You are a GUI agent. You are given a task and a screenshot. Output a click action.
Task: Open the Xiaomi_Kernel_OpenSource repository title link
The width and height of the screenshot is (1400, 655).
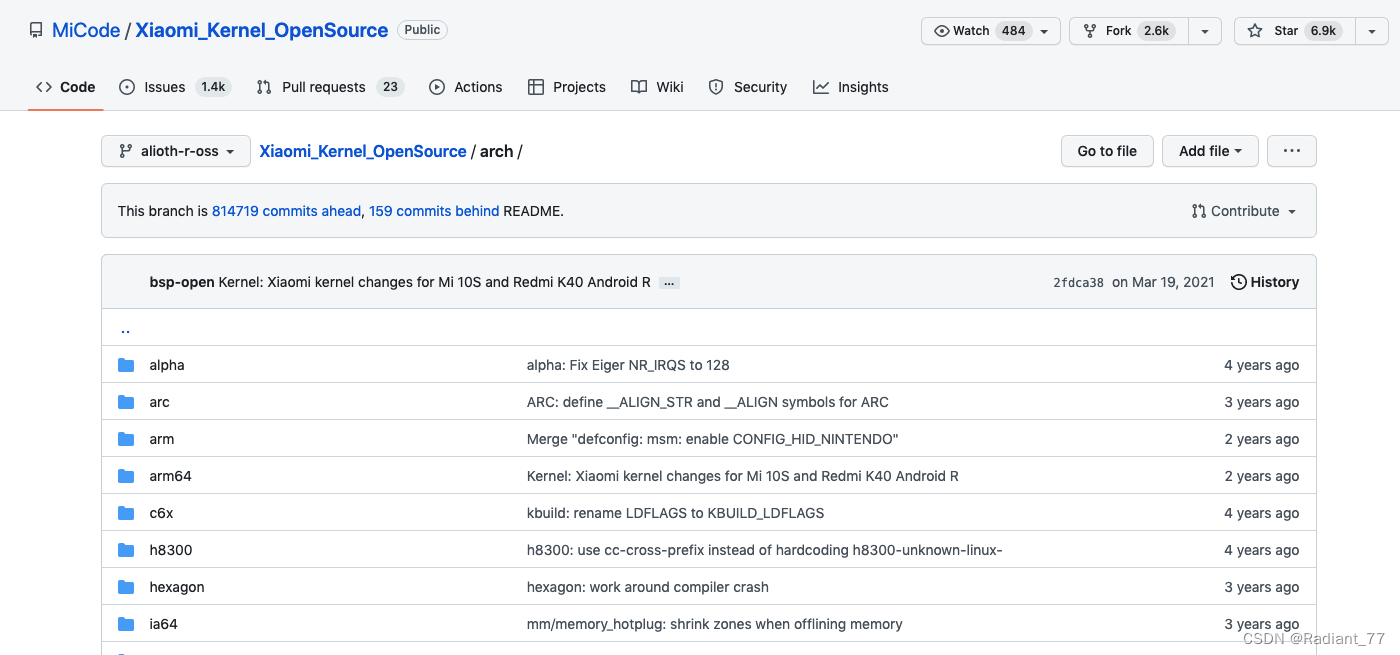point(262,30)
